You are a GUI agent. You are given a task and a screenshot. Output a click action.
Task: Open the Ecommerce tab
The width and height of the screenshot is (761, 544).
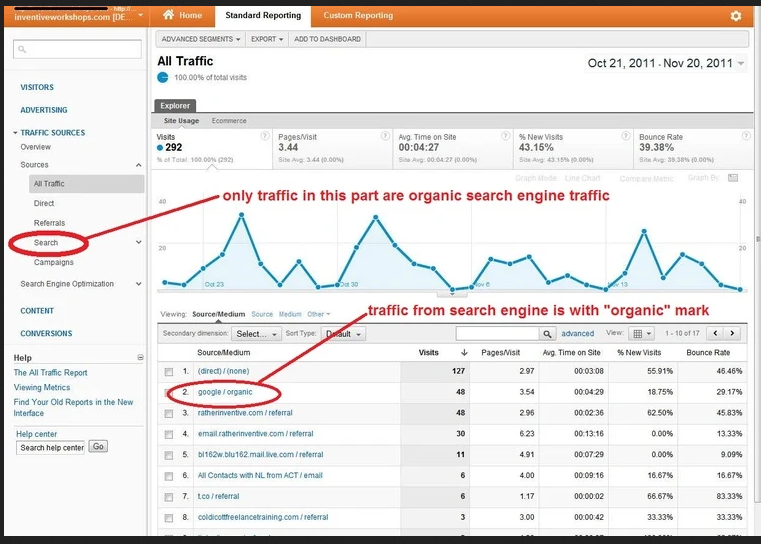pyautogui.click(x=229, y=120)
